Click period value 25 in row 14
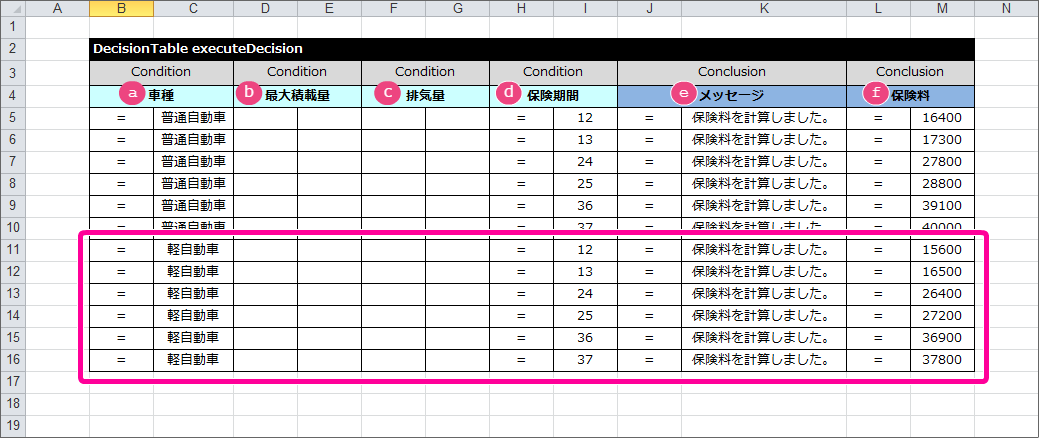This screenshot has width=1039, height=438. (585, 315)
